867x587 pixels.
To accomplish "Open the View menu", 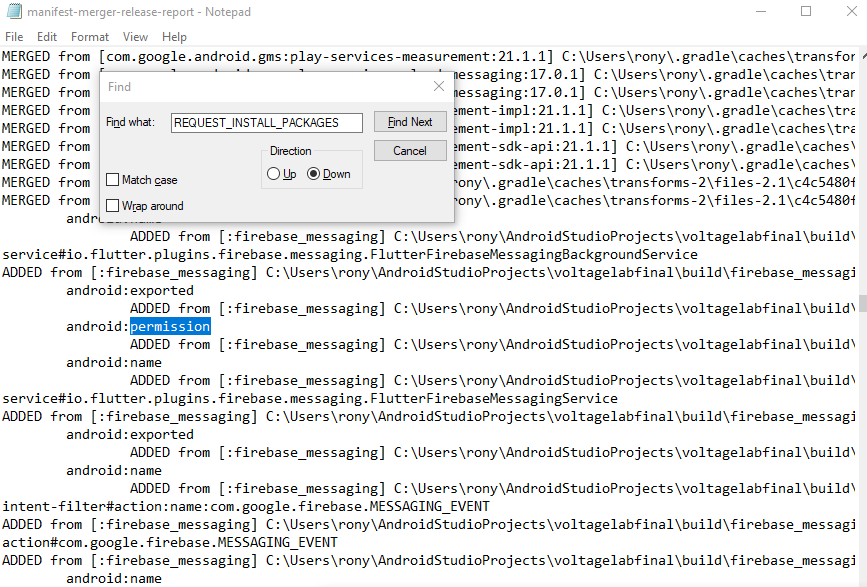I will click(x=135, y=36).
